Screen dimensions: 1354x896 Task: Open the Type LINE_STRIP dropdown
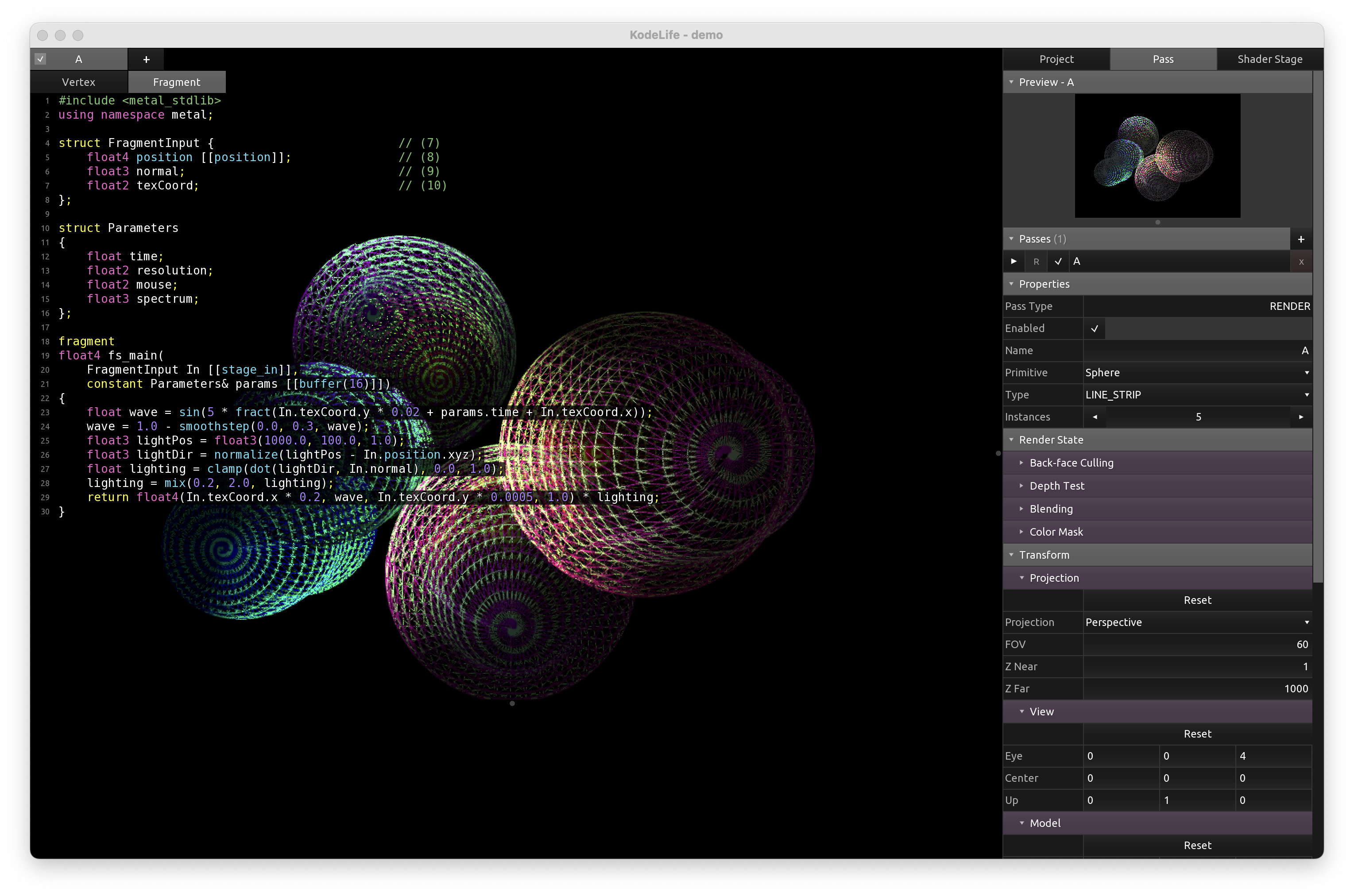point(1197,395)
